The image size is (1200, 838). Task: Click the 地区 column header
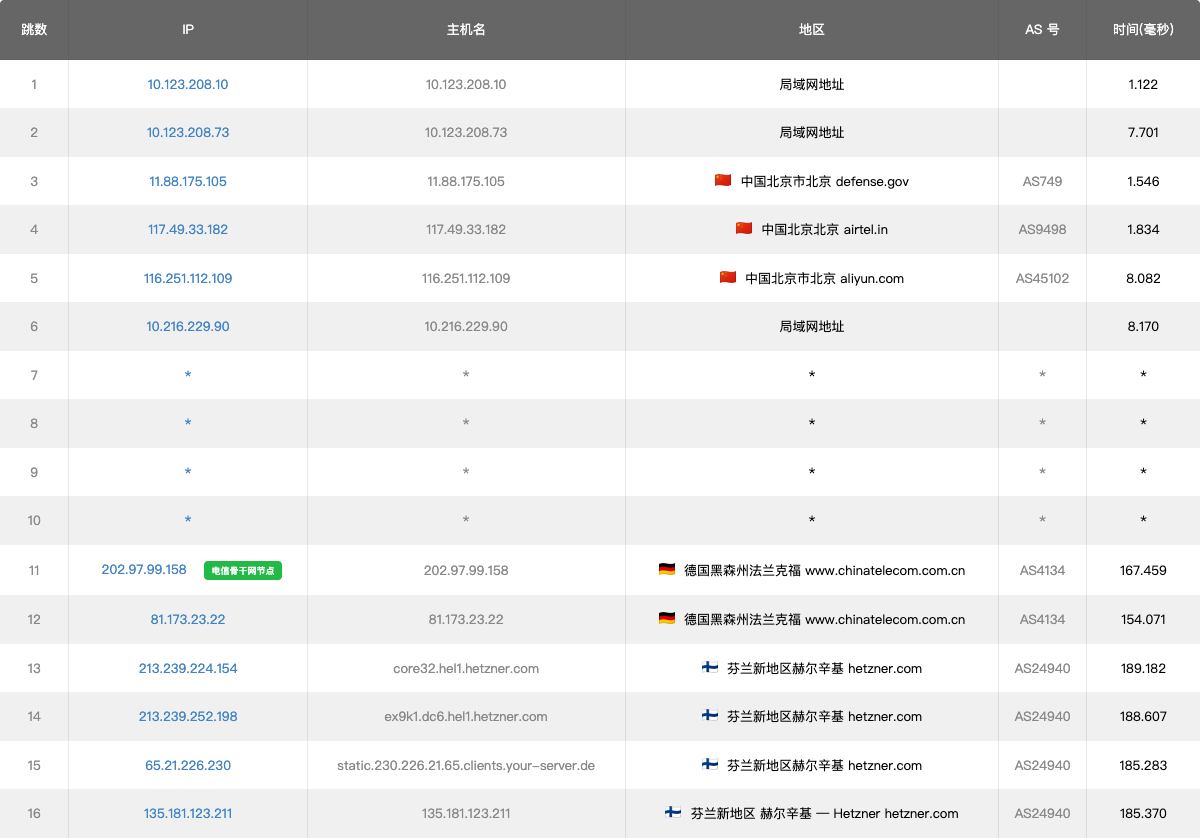point(811,30)
